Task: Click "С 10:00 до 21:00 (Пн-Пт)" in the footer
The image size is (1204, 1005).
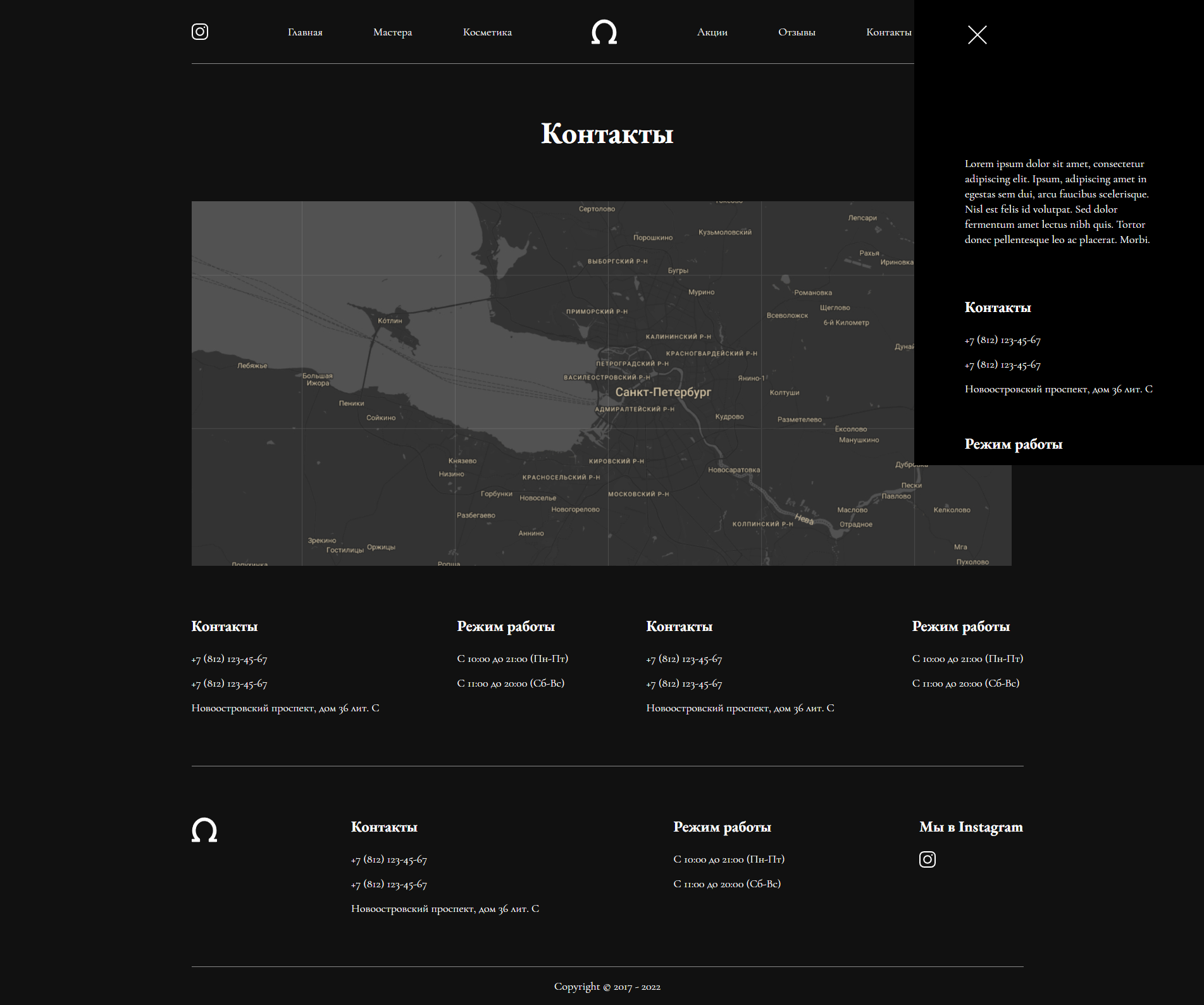Action: [x=729, y=859]
